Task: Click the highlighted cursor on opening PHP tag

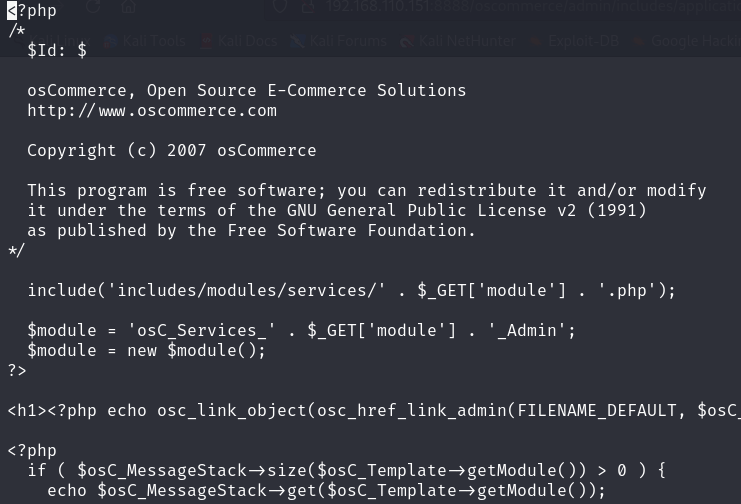Action: click(x=12, y=11)
